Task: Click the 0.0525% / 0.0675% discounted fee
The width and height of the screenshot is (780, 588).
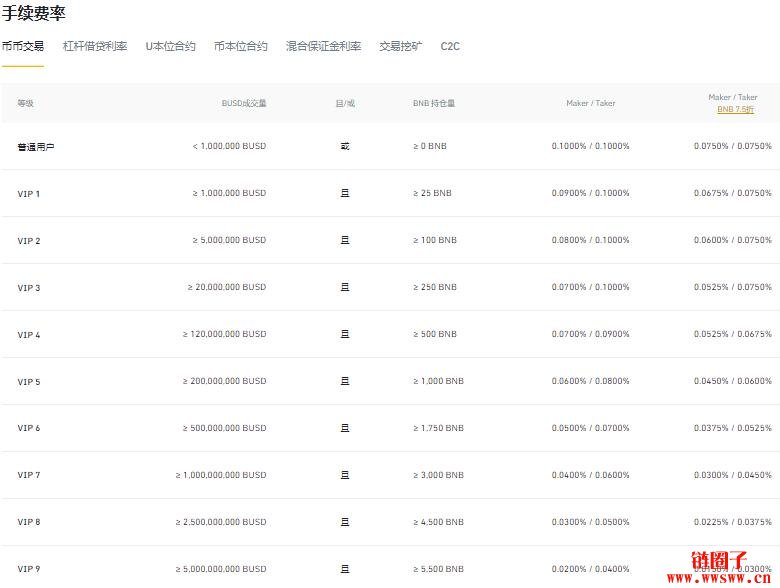Action: tap(733, 334)
